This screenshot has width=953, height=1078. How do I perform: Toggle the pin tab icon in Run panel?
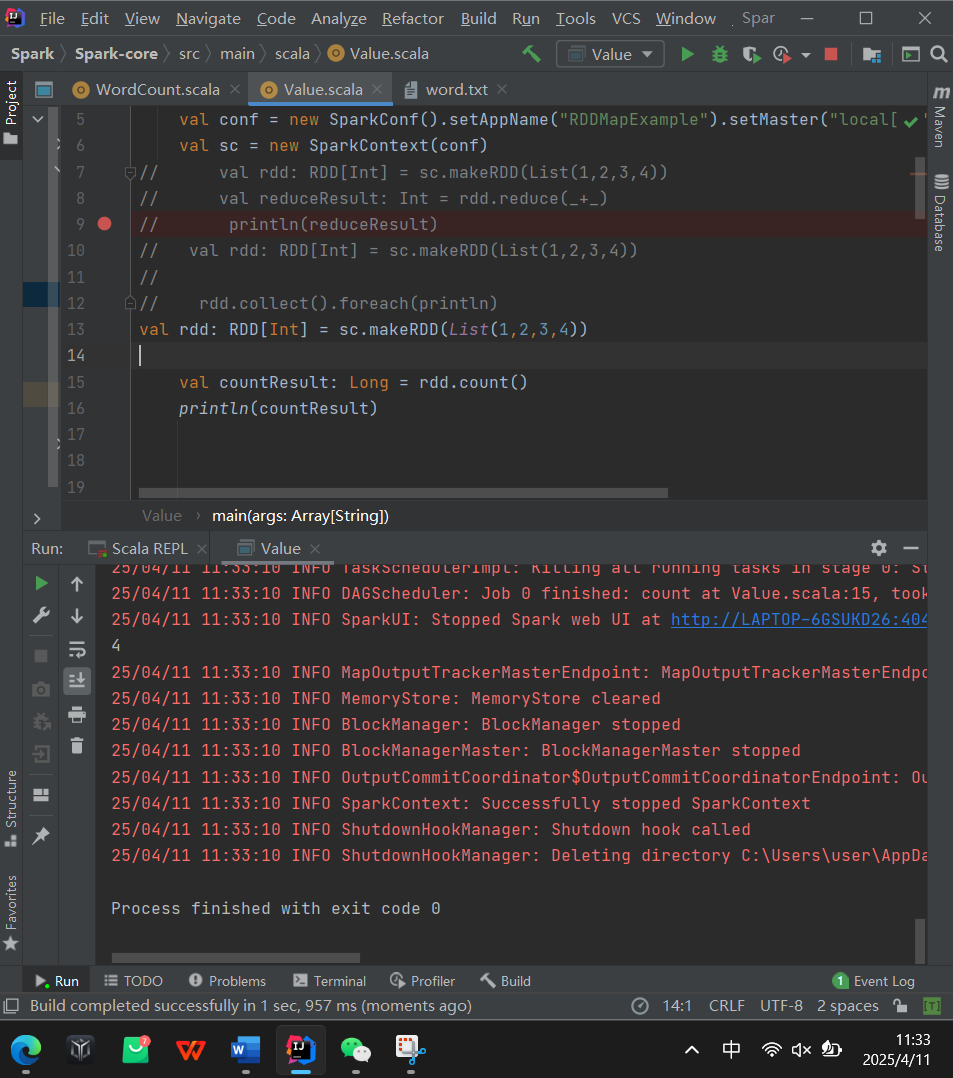41,835
